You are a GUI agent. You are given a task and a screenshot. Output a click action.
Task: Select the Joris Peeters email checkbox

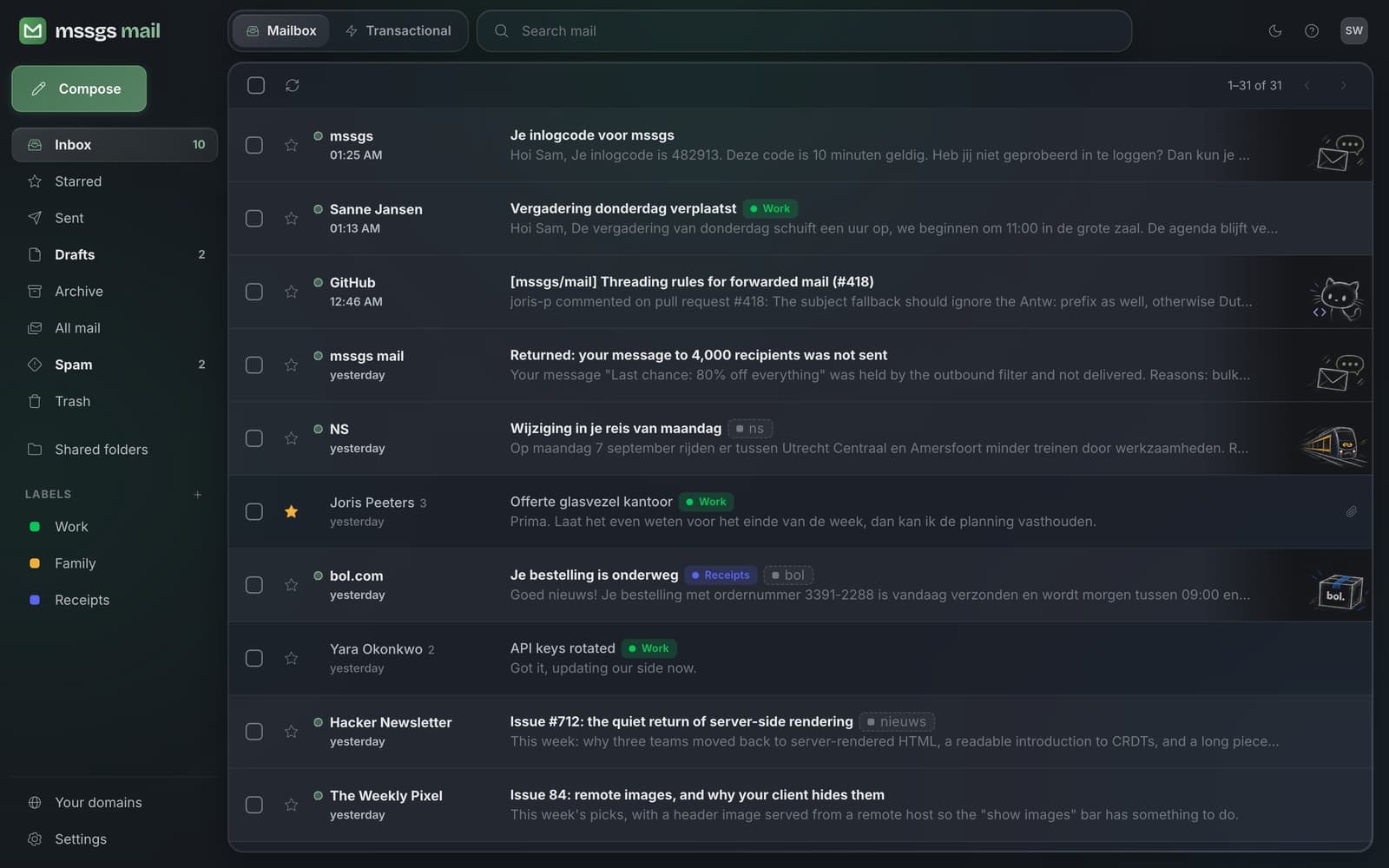point(254,512)
